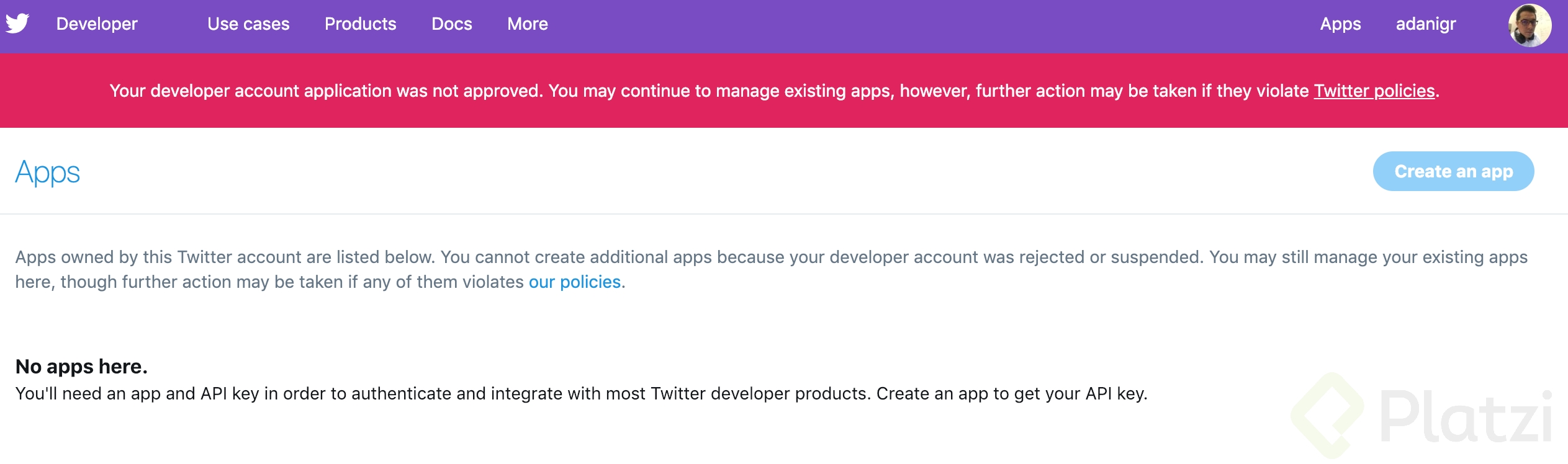Follow the Twitter policies link in the banner

tap(1374, 91)
